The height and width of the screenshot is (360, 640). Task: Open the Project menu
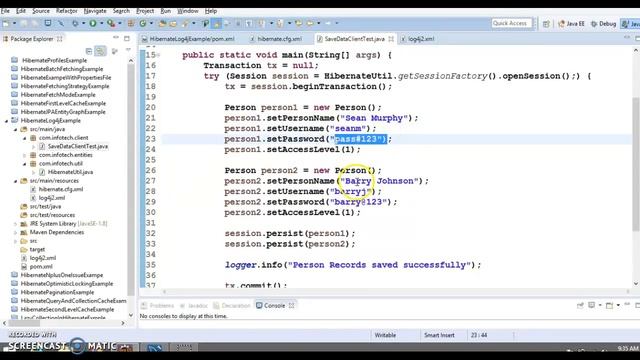145,11
